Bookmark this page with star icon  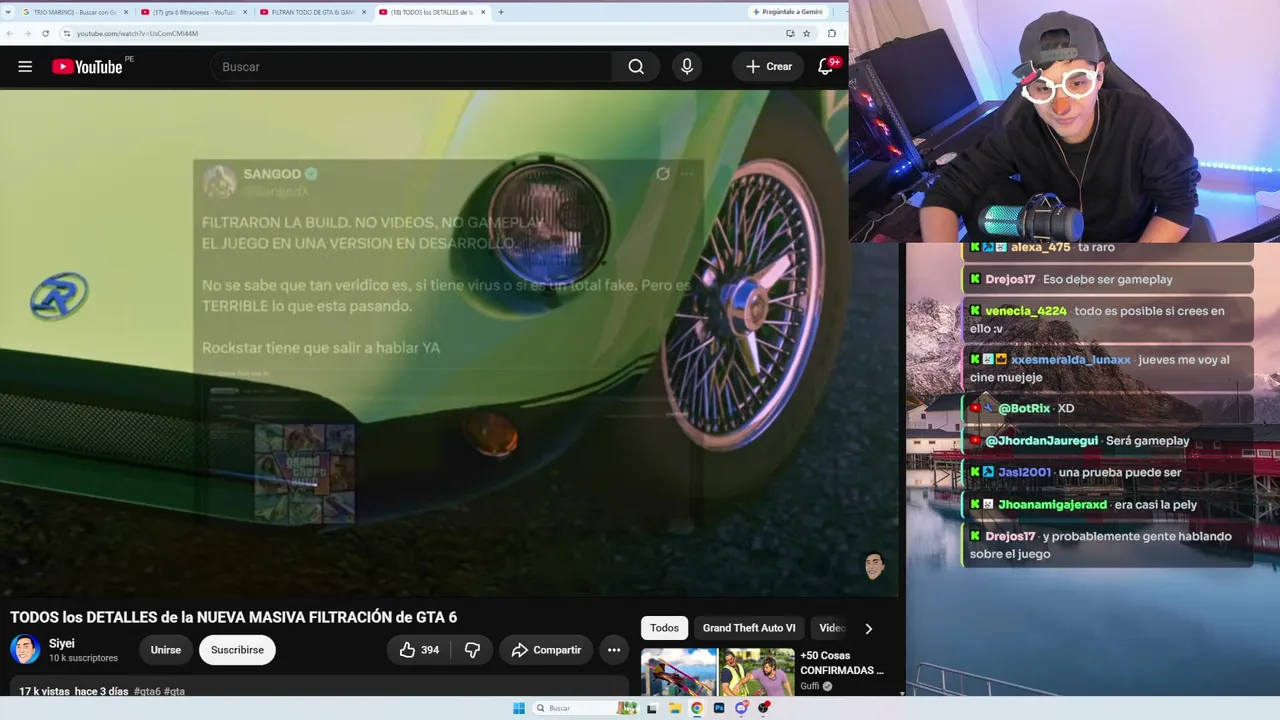pyautogui.click(x=806, y=33)
